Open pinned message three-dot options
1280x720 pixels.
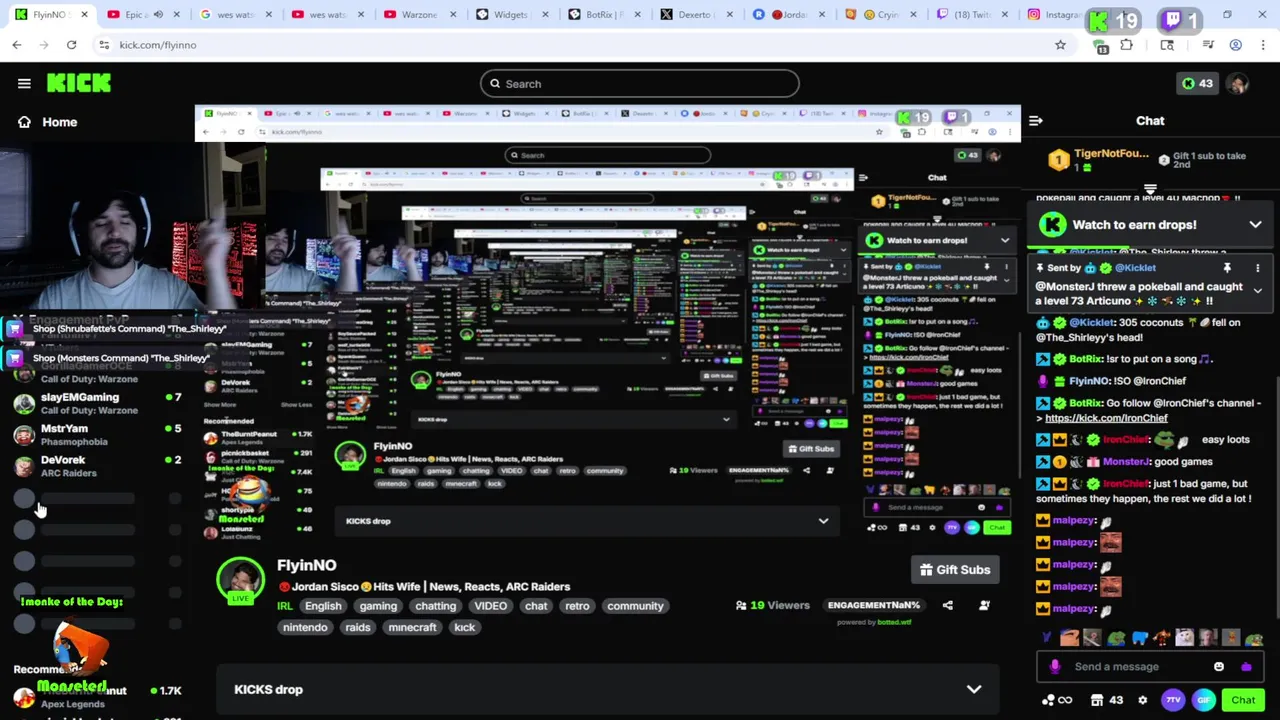[x=1257, y=268]
